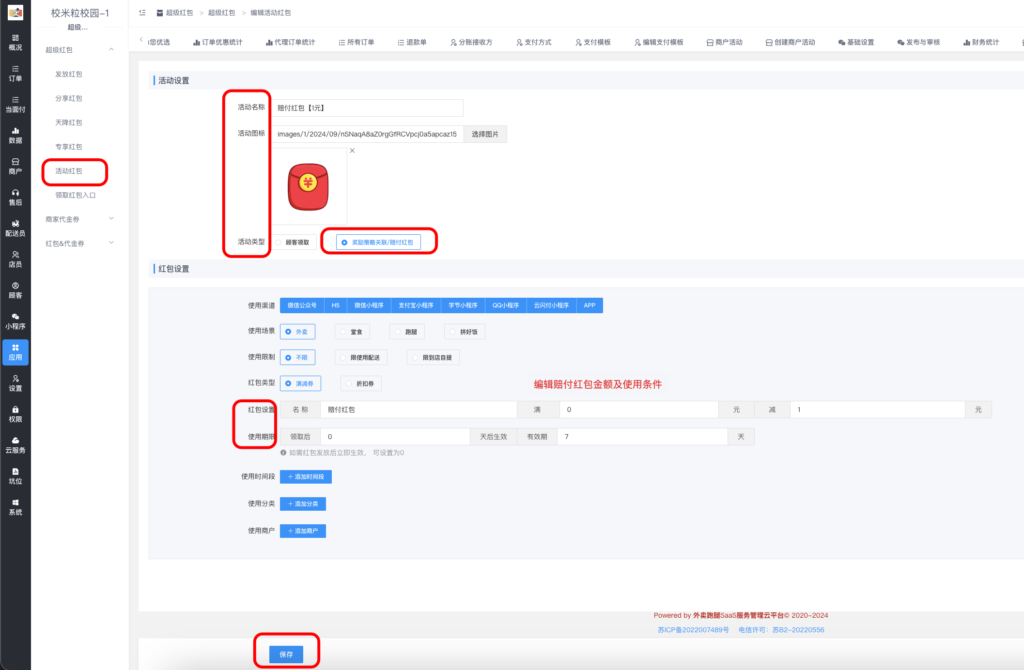Screen dimensions: 1024x670
Task: Click the red envelope image thumbnail
Action: [310, 186]
